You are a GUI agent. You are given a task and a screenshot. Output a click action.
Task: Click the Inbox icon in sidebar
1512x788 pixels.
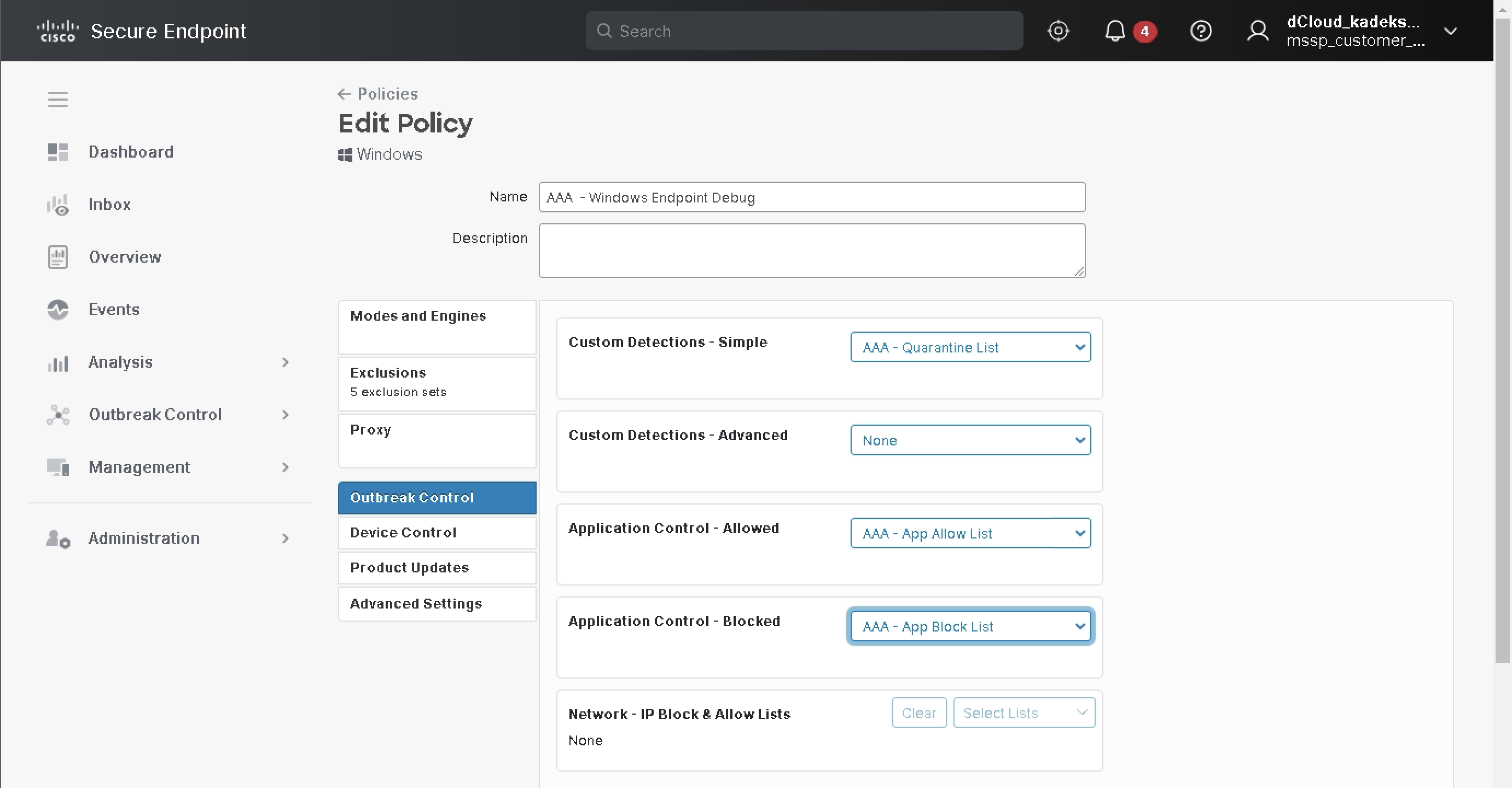pyautogui.click(x=57, y=205)
